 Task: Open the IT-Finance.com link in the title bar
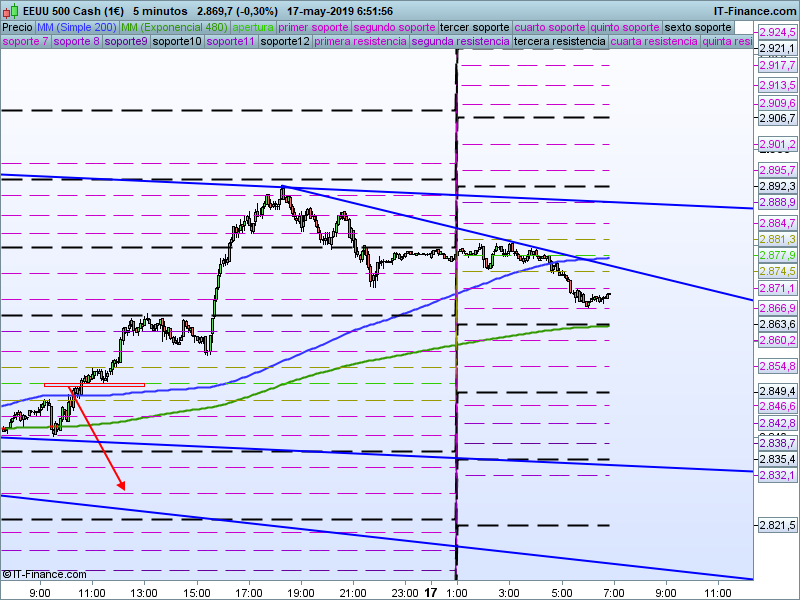[x=754, y=11]
